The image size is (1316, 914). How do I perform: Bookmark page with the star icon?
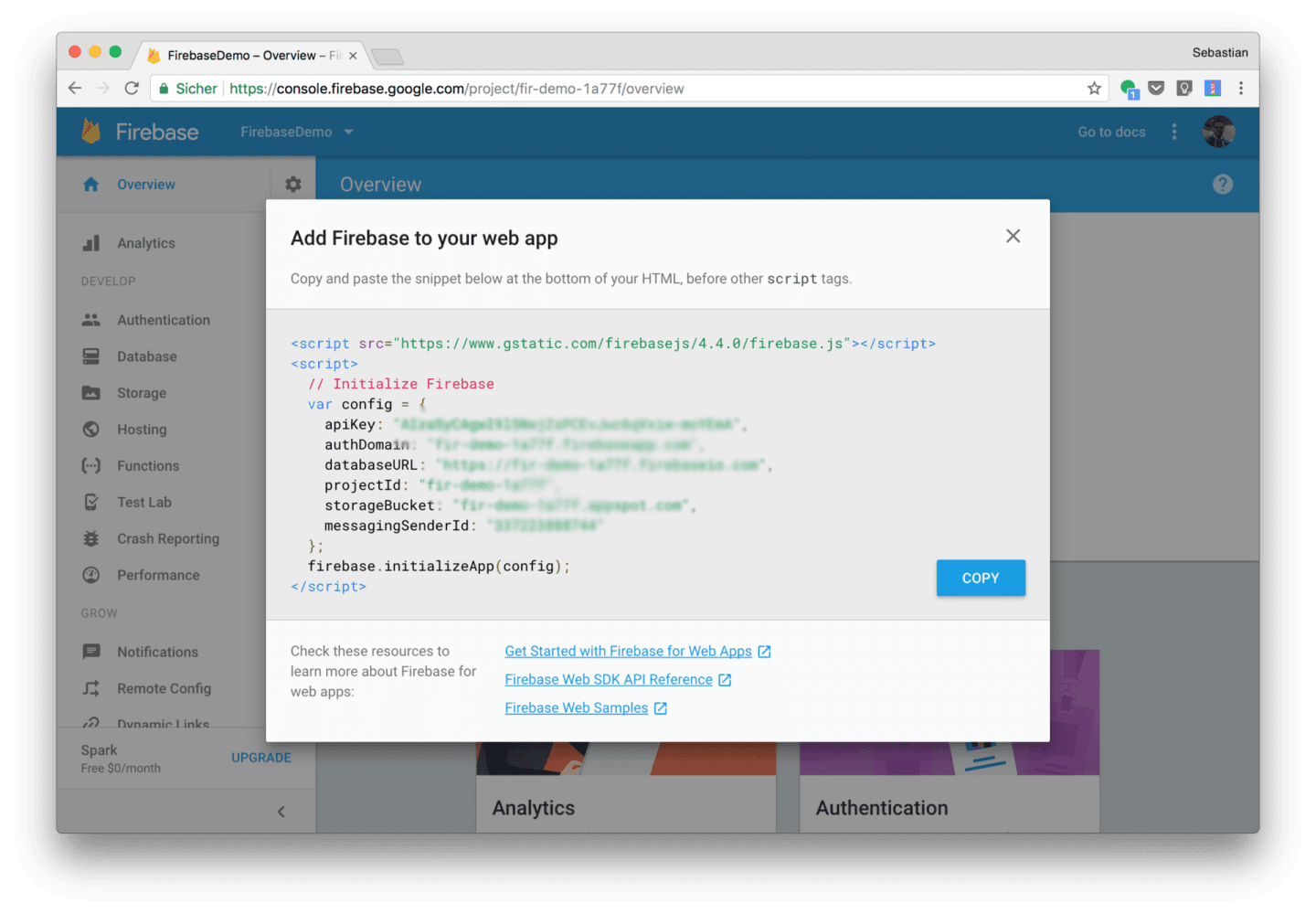pyautogui.click(x=1094, y=89)
